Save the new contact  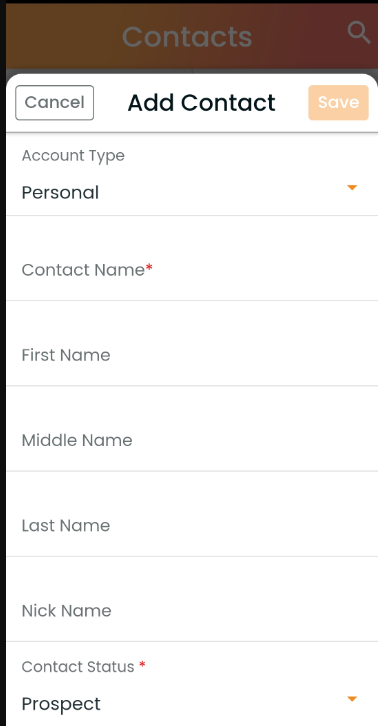point(339,102)
